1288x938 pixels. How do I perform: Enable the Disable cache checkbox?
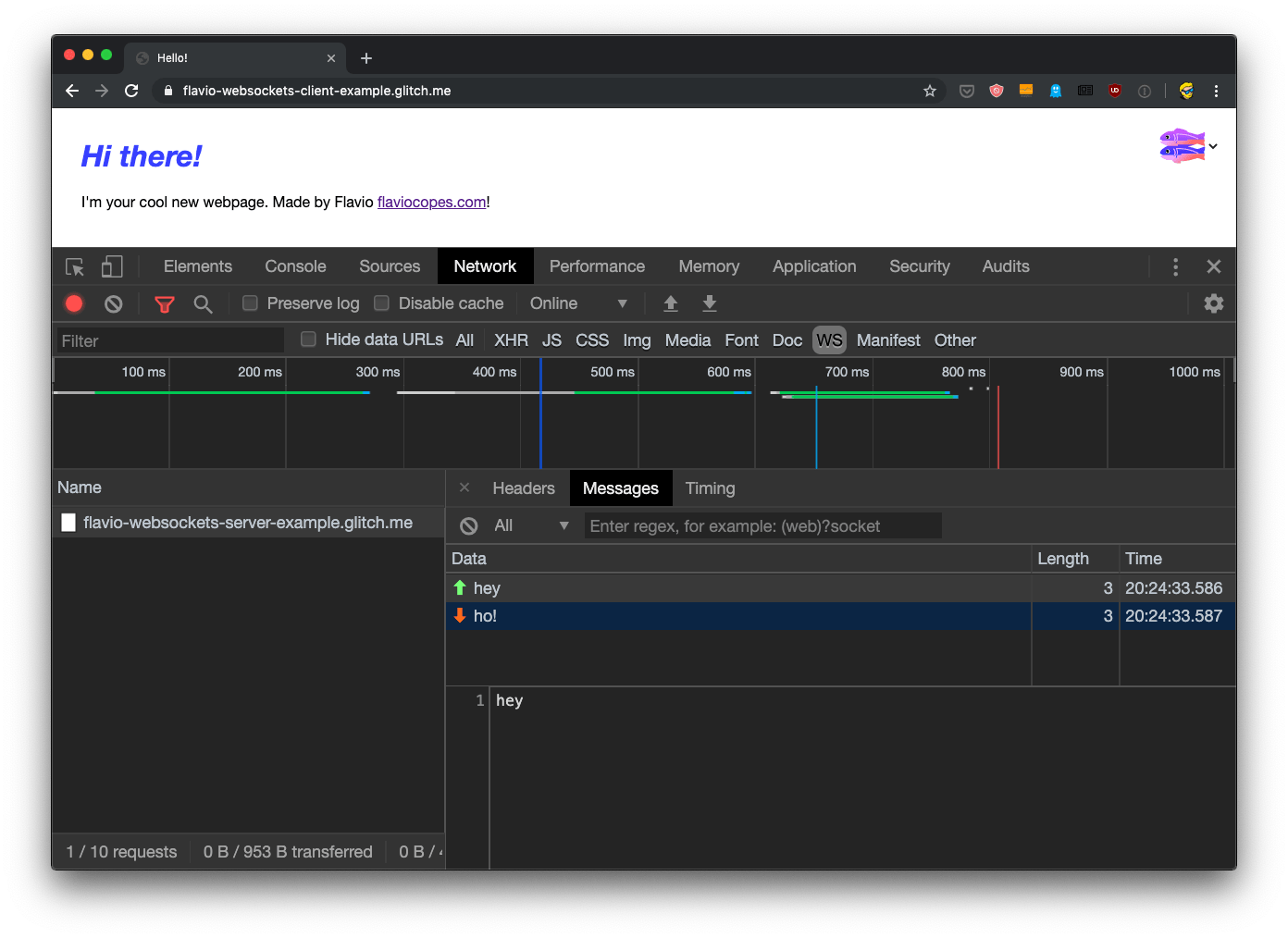click(x=381, y=302)
